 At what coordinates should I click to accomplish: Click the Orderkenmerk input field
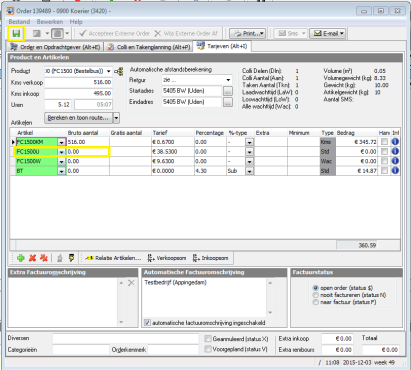click(173, 350)
